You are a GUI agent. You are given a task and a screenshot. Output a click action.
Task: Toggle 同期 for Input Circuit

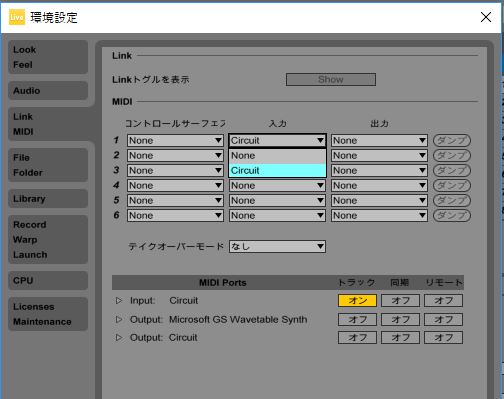[400, 300]
